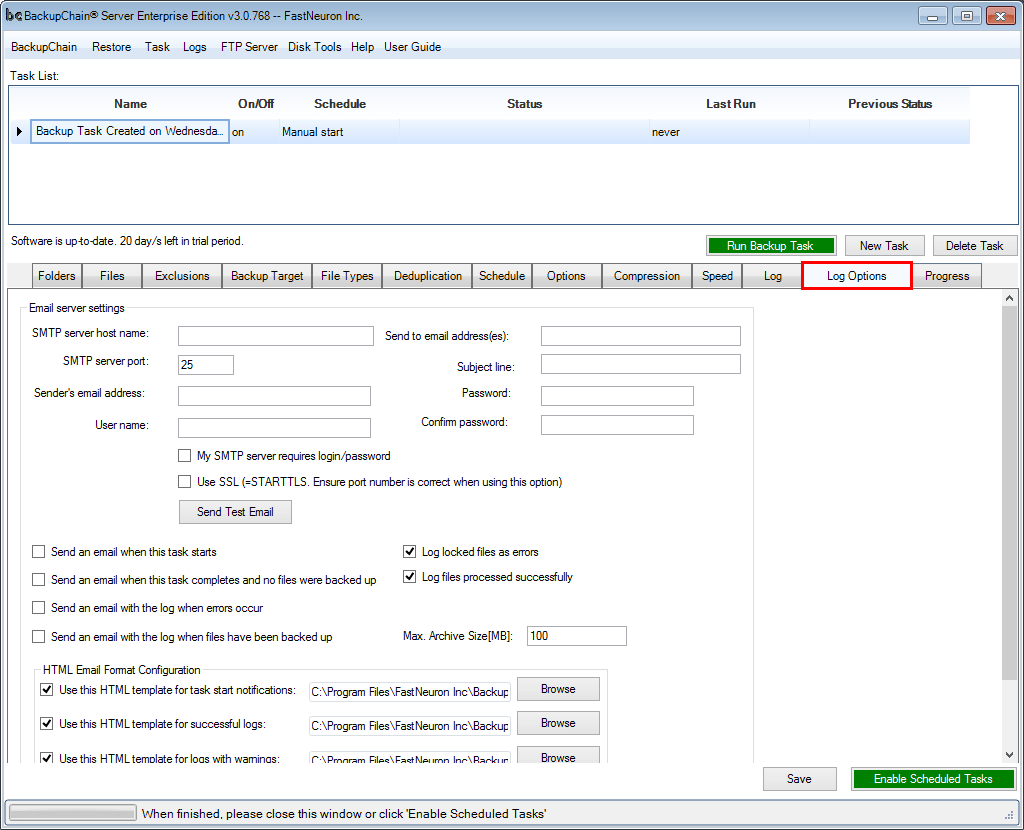1024x830 pixels.
Task: Click the User name field
Action: [x=274, y=428]
